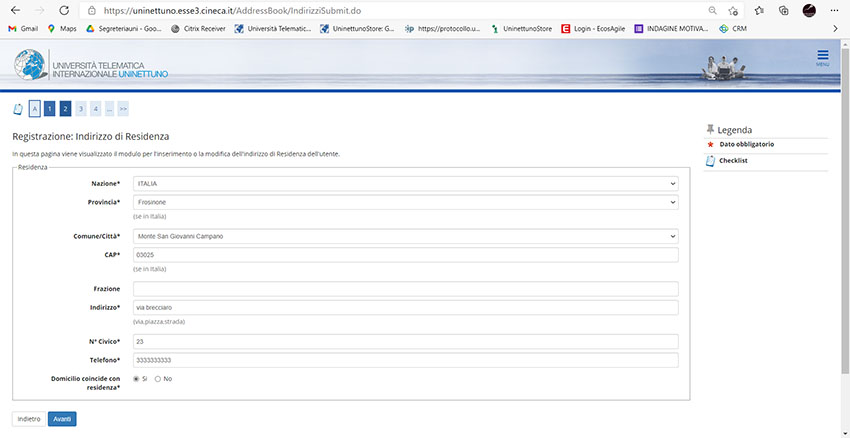Click the empty Frazione field

pos(405,289)
